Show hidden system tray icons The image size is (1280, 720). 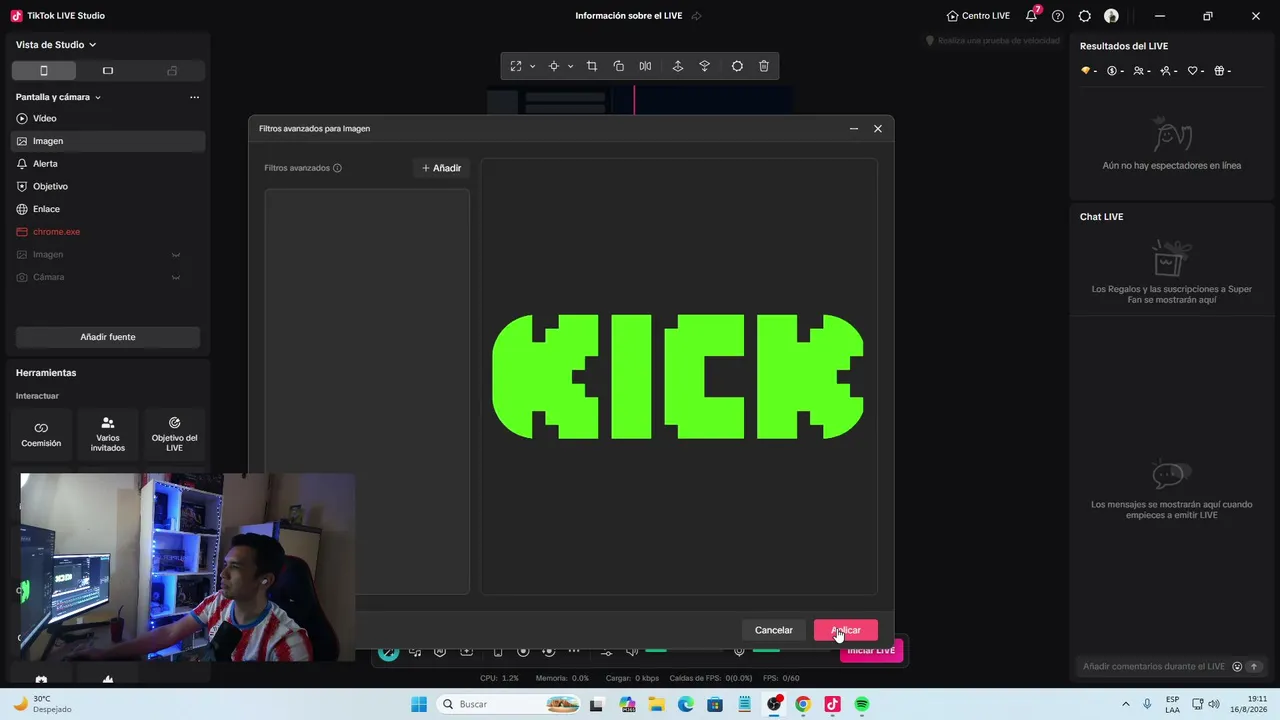click(x=1126, y=705)
